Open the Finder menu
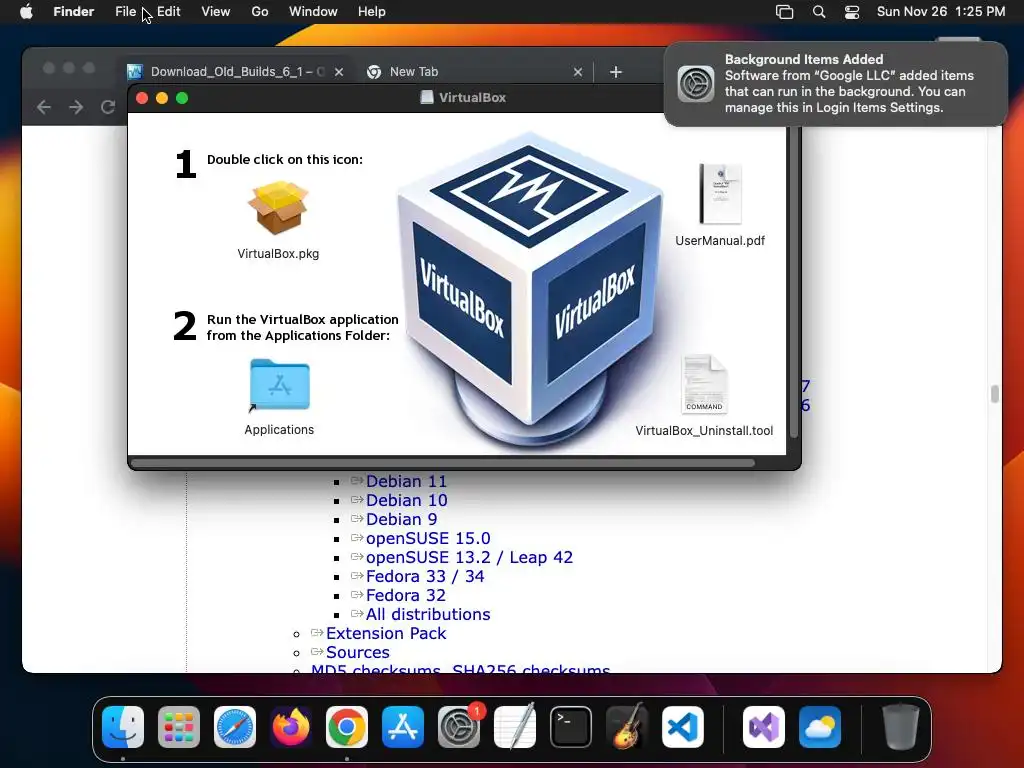This screenshot has height=768, width=1024. coord(74,12)
